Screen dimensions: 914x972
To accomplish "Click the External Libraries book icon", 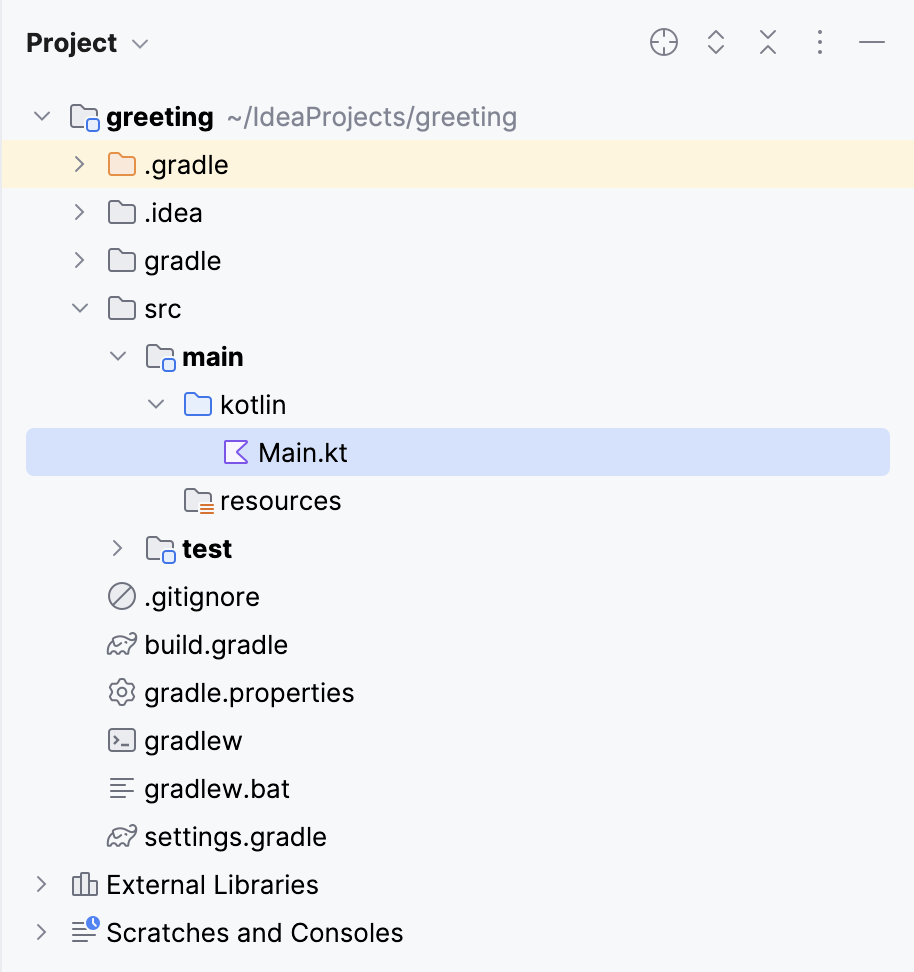I will (x=82, y=884).
